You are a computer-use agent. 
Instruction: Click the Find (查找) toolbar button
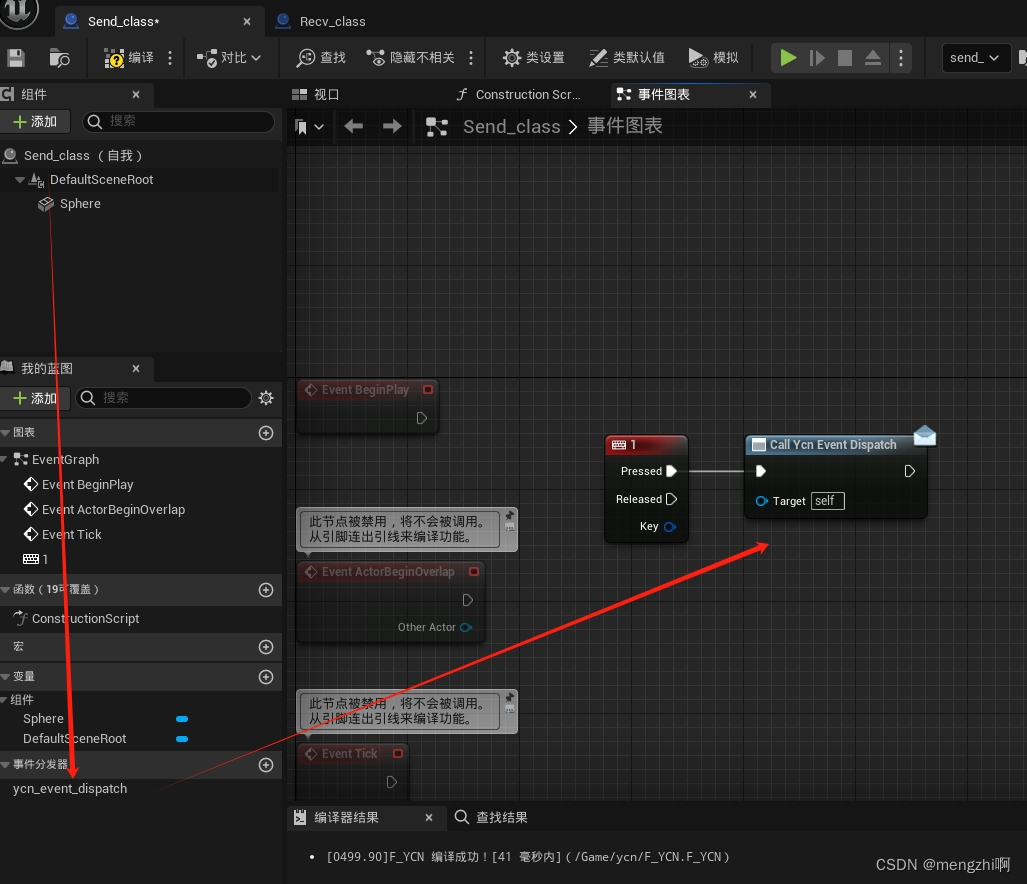click(321, 58)
